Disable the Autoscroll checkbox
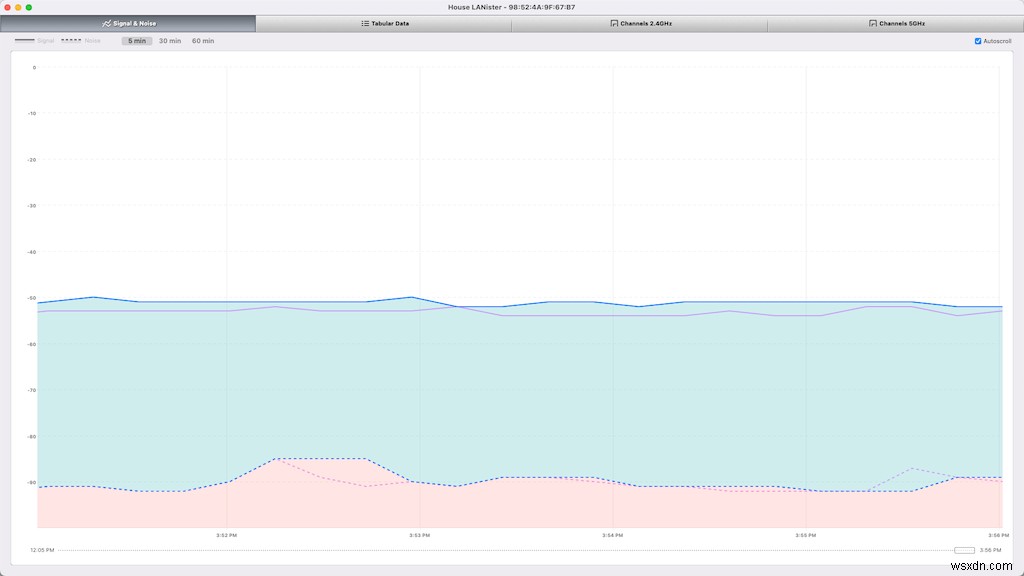This screenshot has width=1024, height=576. tap(978, 41)
